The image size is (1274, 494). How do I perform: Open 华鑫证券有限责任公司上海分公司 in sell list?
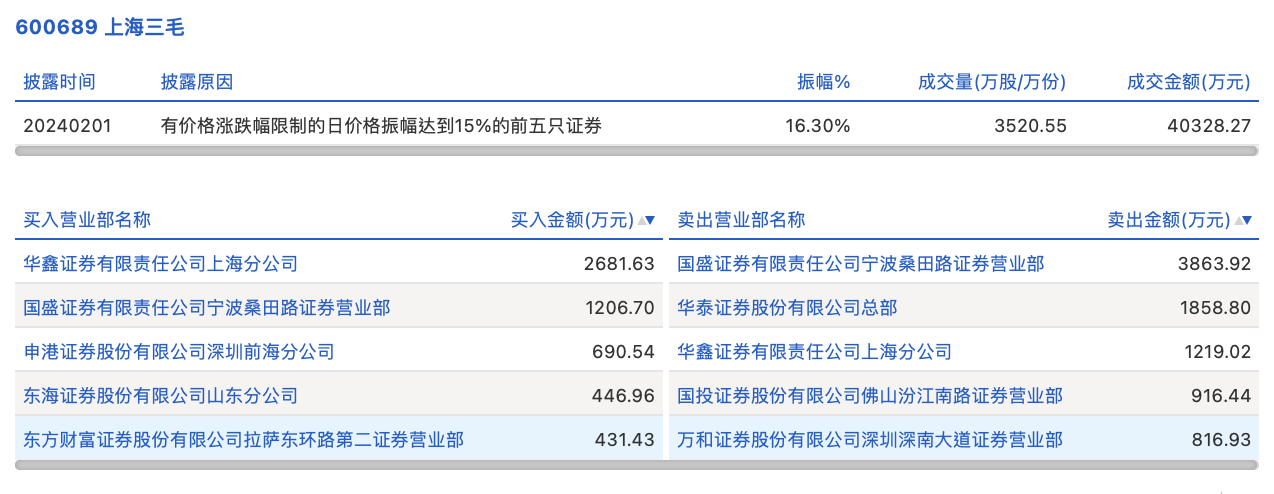point(814,352)
